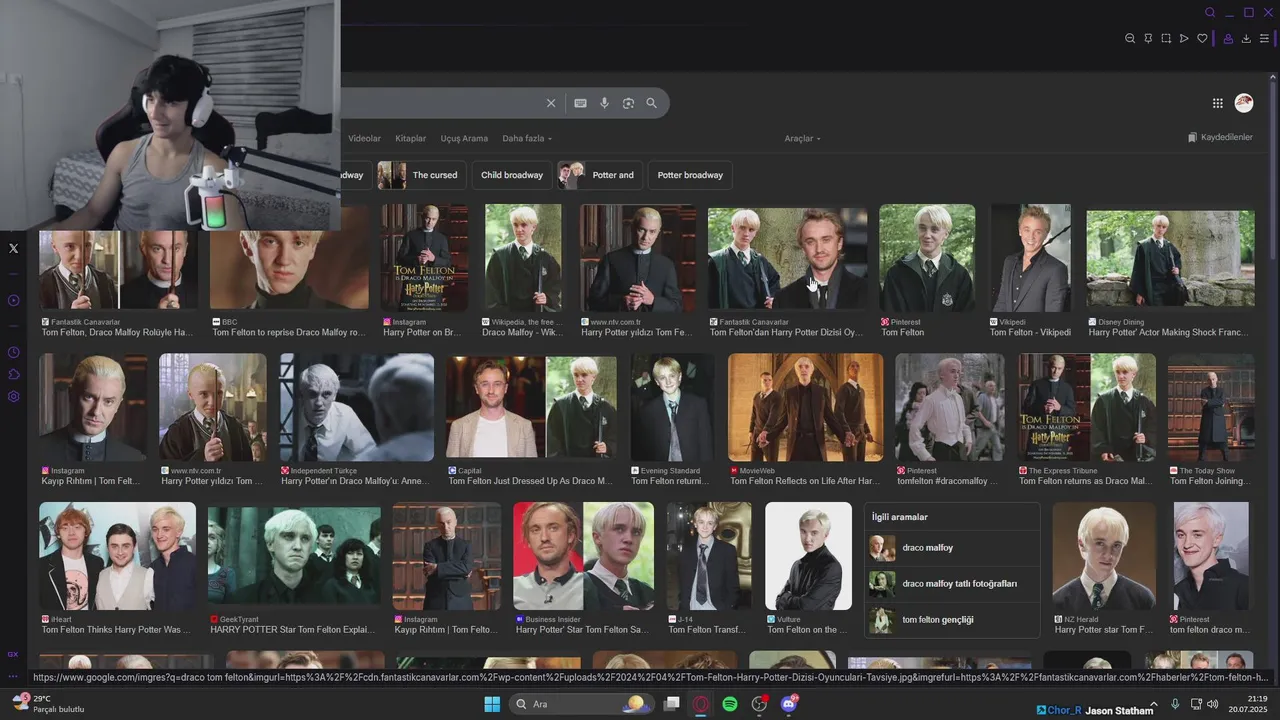Open Discord from the taskbar

pyautogui.click(x=788, y=704)
